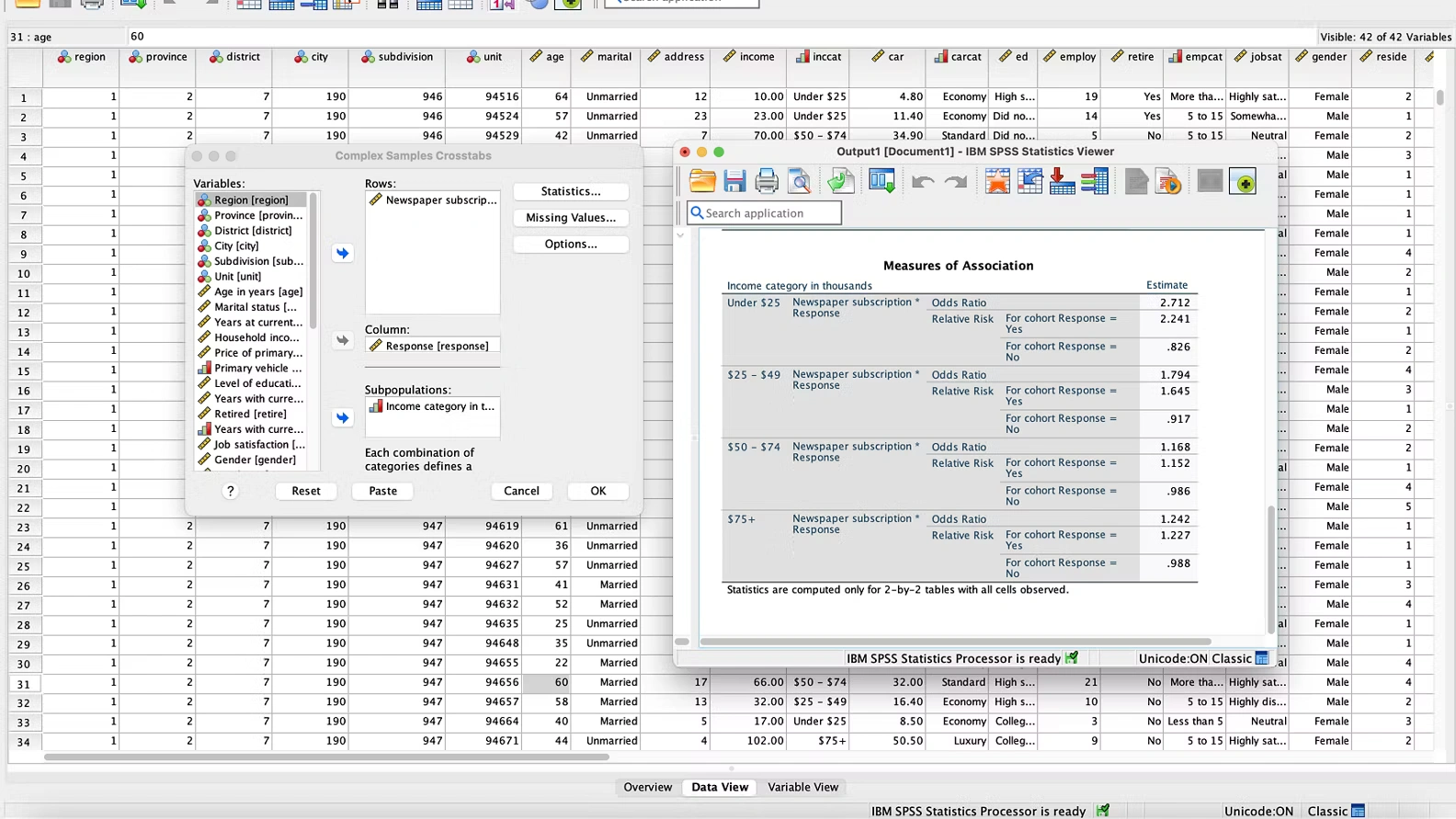Viewport: 1456px width, 819px height.
Task: Move variable to Rows with arrow button
Action: coord(342,253)
